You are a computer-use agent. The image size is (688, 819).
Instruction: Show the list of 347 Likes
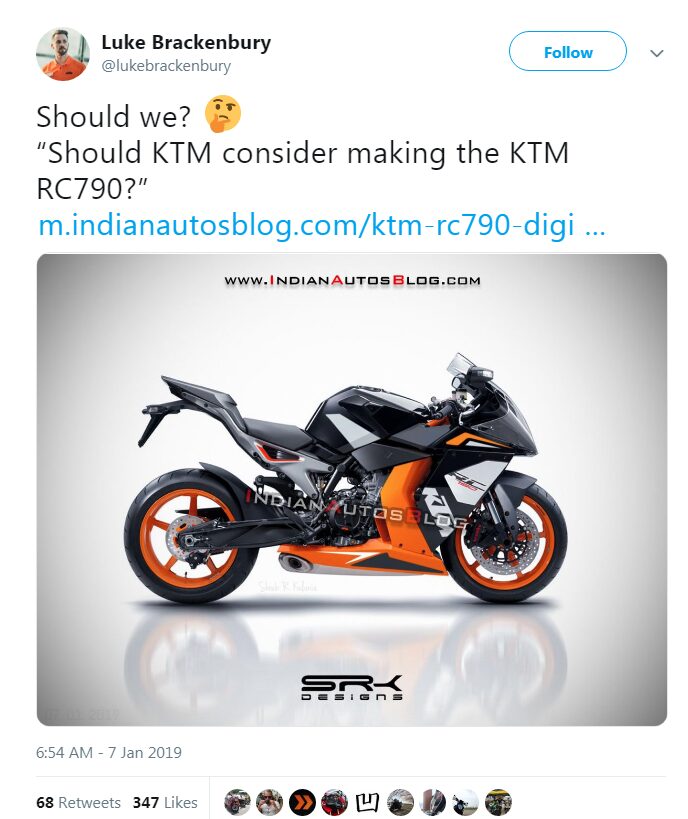pyautogui.click(x=165, y=802)
